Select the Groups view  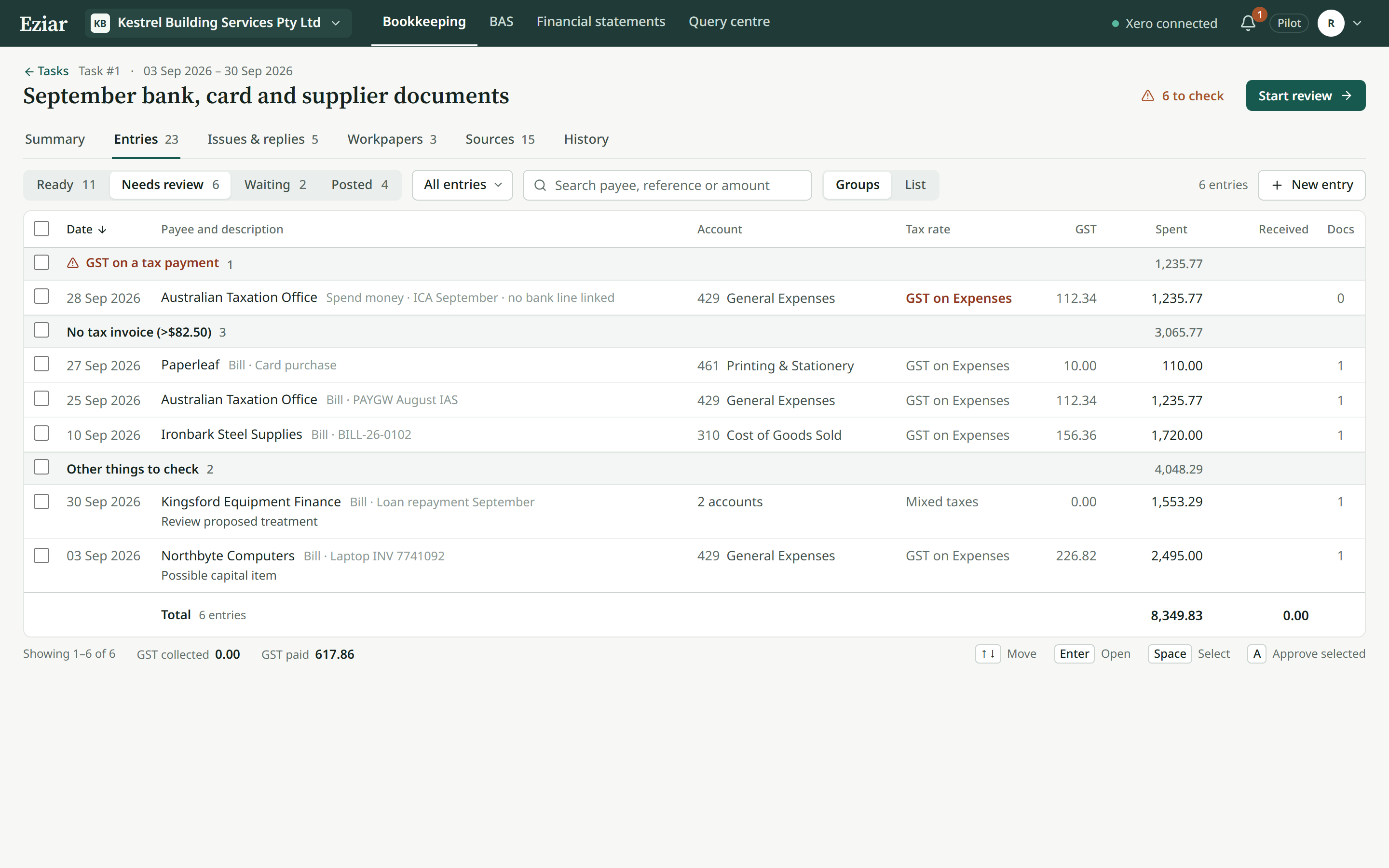[857, 185]
